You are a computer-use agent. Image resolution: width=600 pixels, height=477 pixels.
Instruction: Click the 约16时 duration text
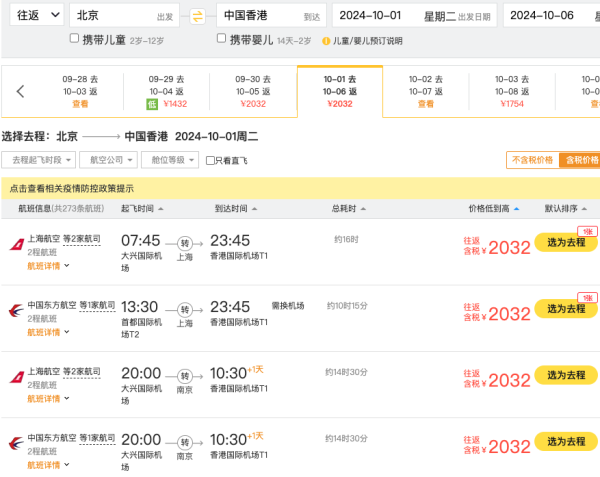(346, 239)
